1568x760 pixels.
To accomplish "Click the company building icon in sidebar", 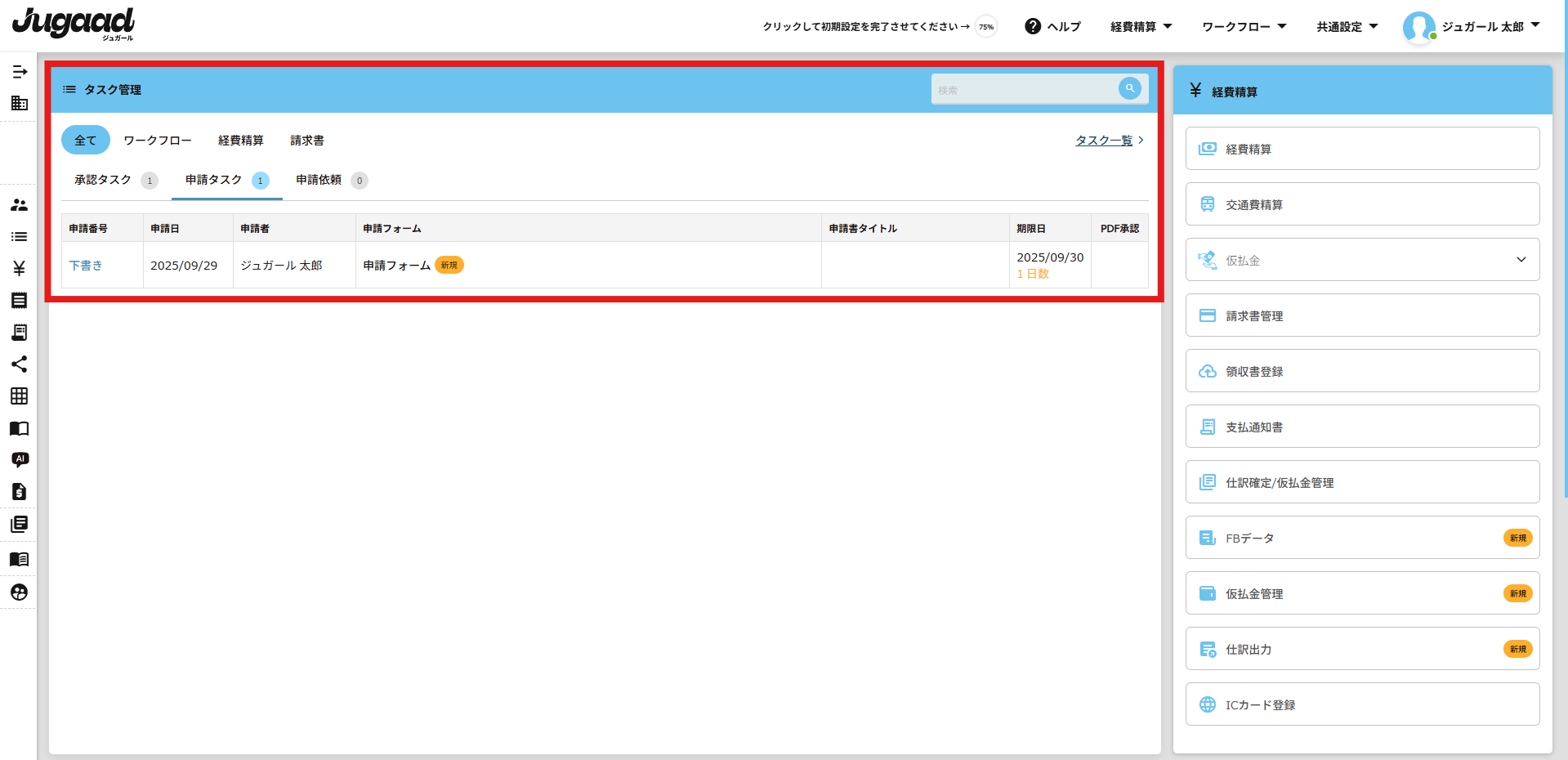I will 20,103.
